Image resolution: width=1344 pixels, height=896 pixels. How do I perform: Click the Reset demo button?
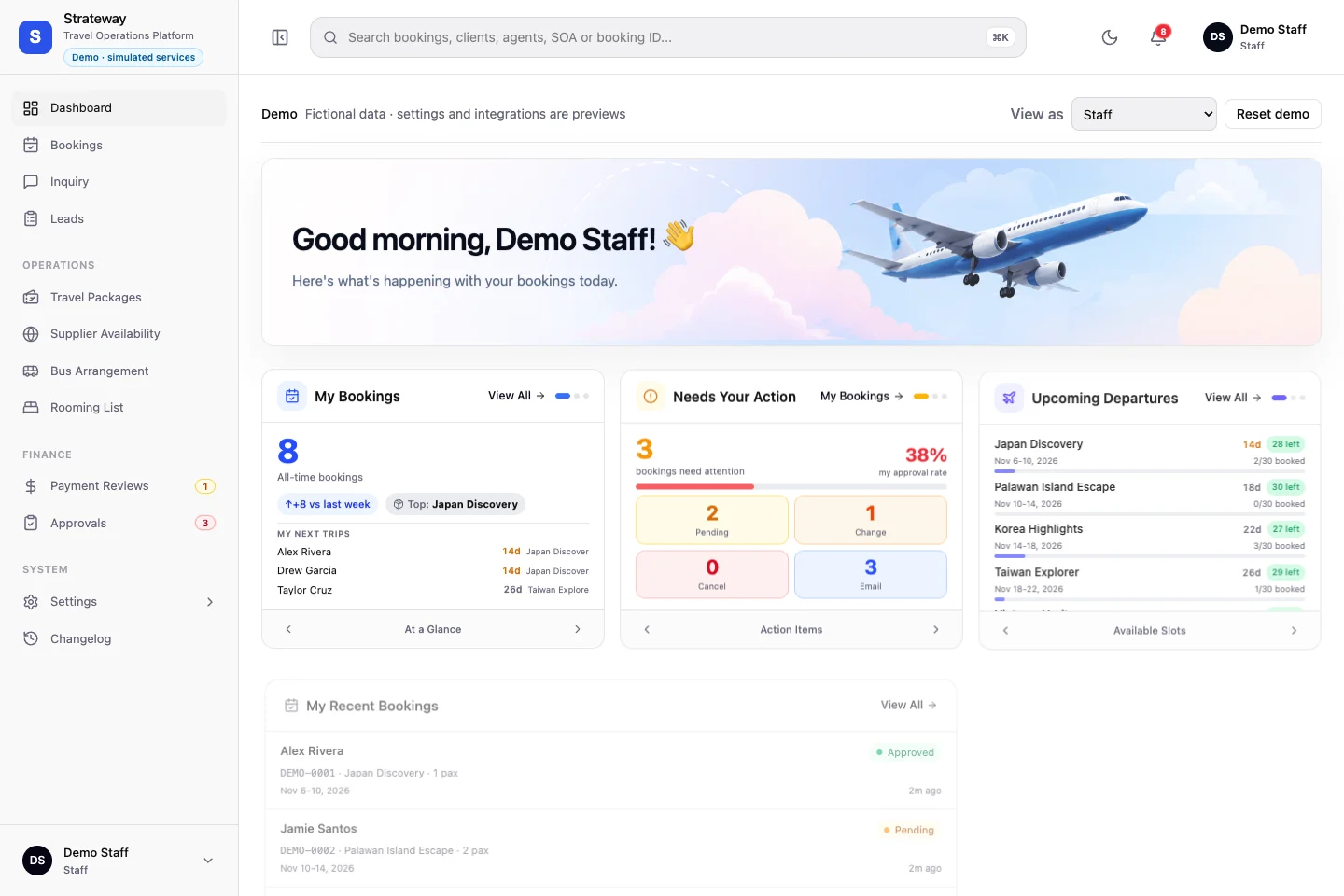[x=1273, y=114]
